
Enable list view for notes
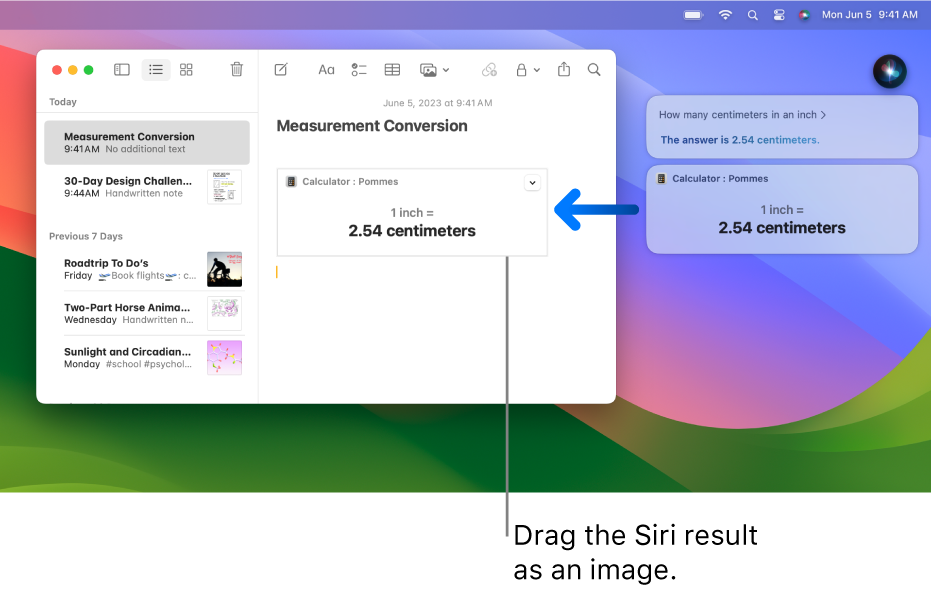click(156, 70)
